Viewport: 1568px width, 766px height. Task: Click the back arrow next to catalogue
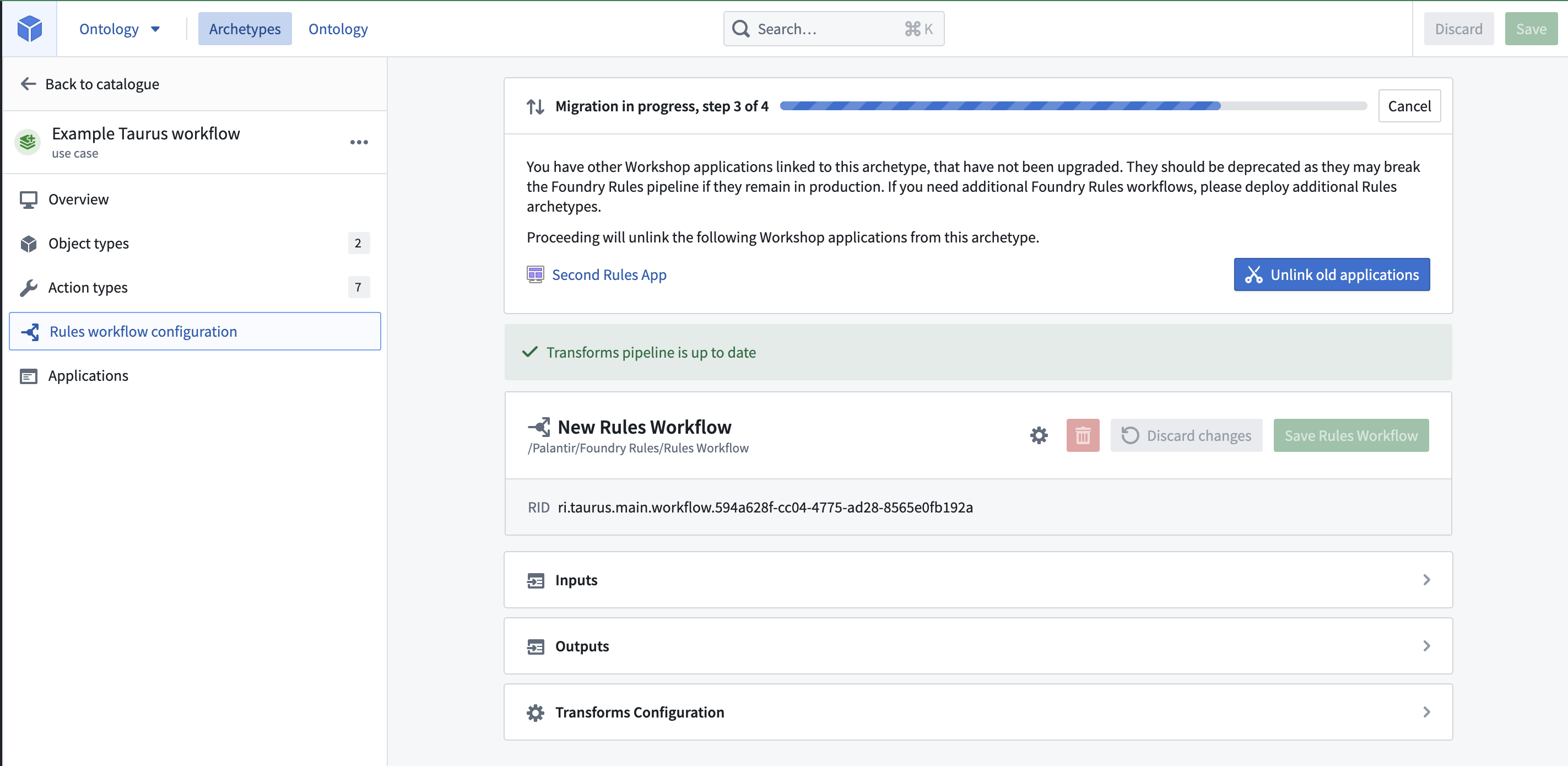[28, 83]
